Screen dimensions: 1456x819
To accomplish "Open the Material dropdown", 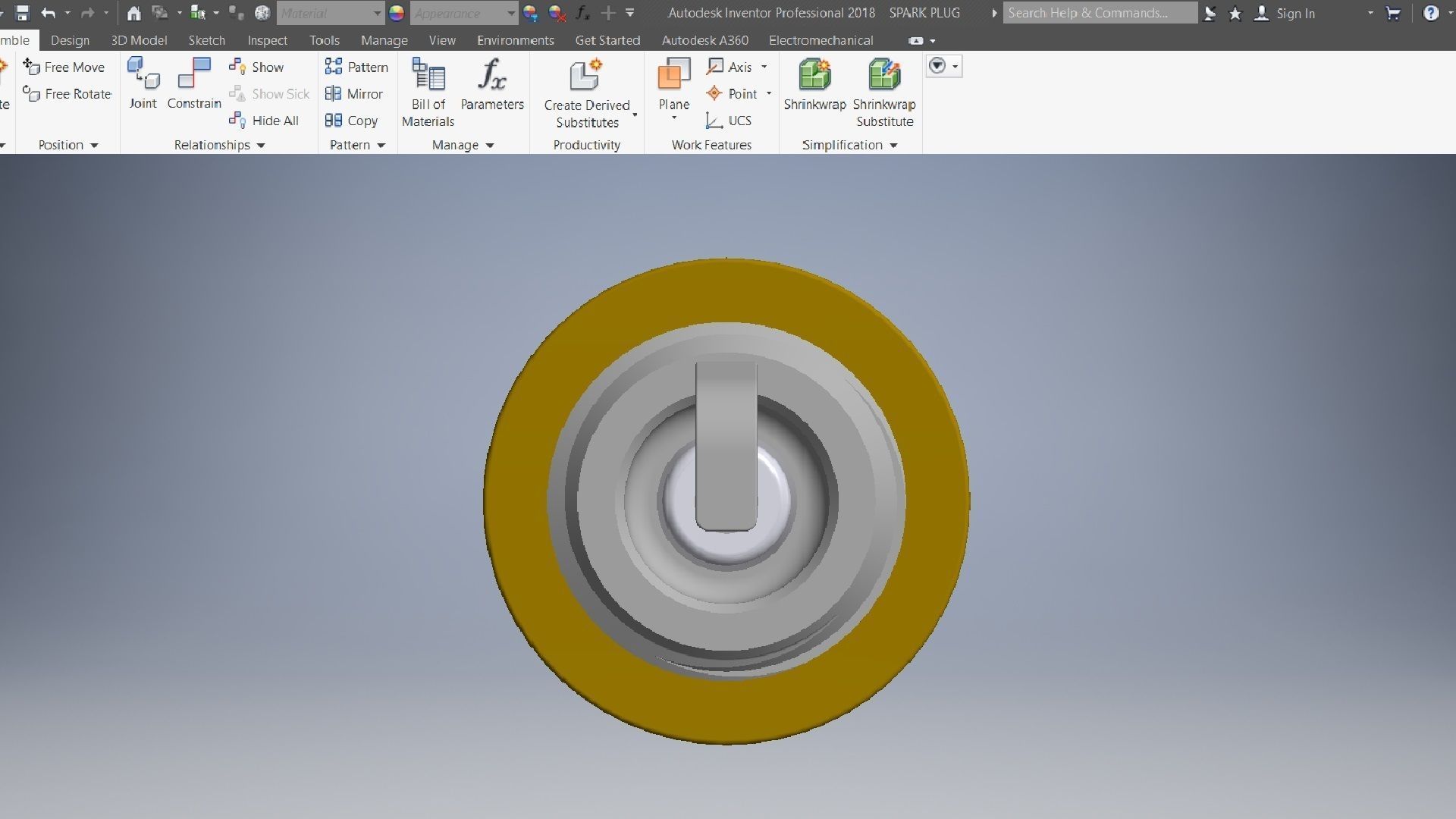I will point(377,13).
